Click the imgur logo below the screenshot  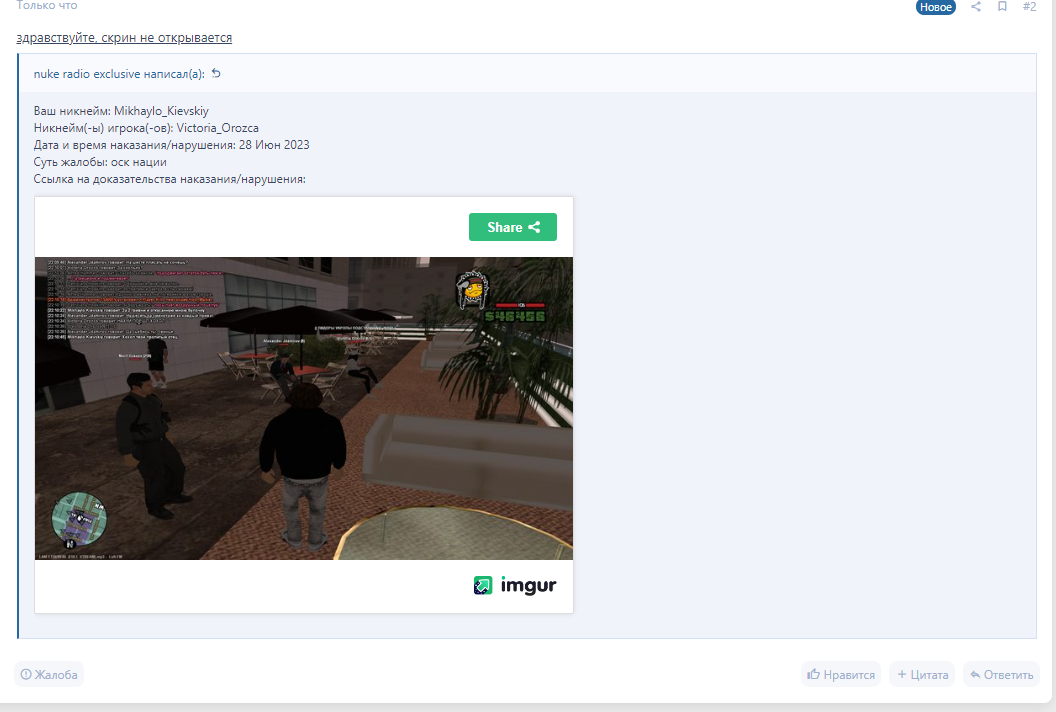515,585
